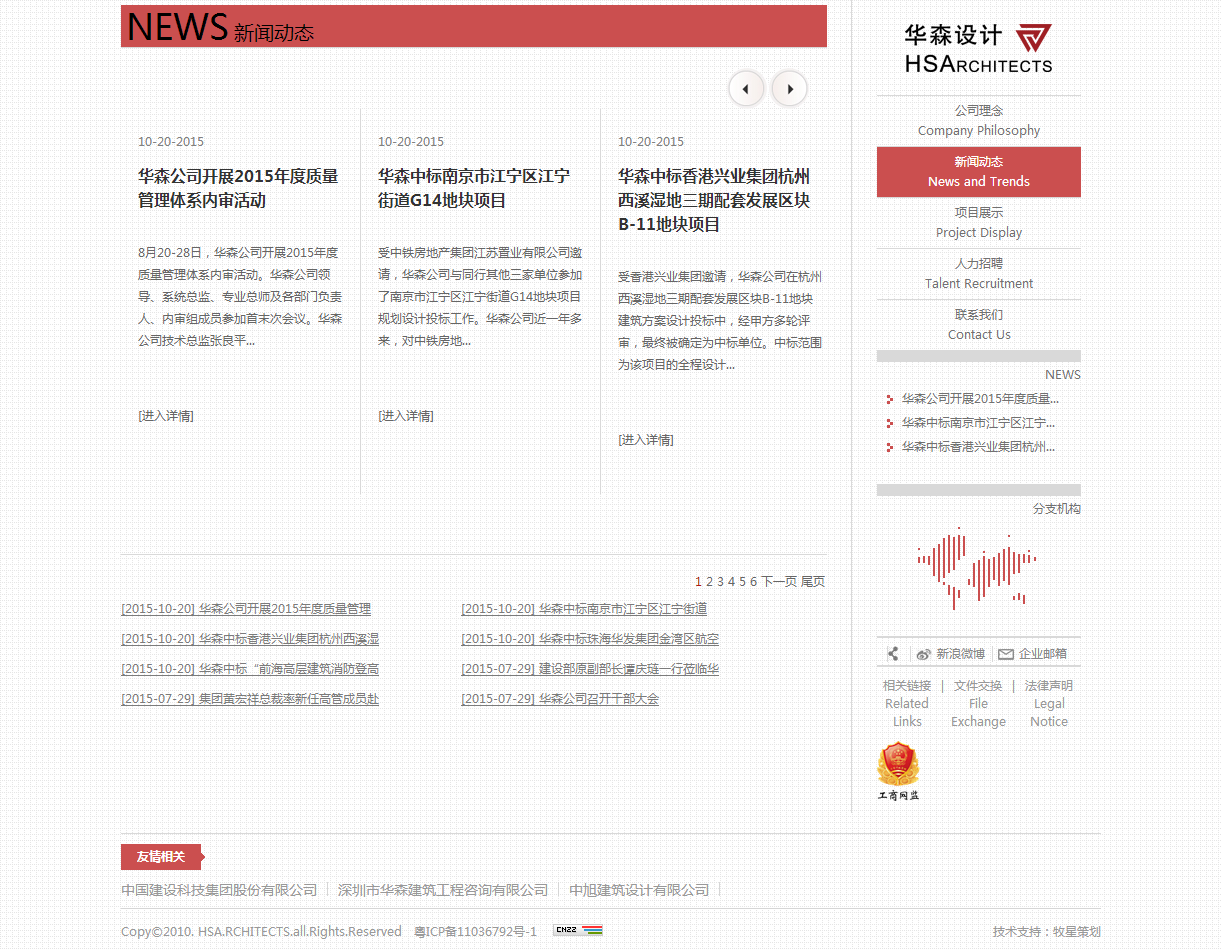
Task: Open Legal Notice (法律声明) link
Action: pos(1049,704)
